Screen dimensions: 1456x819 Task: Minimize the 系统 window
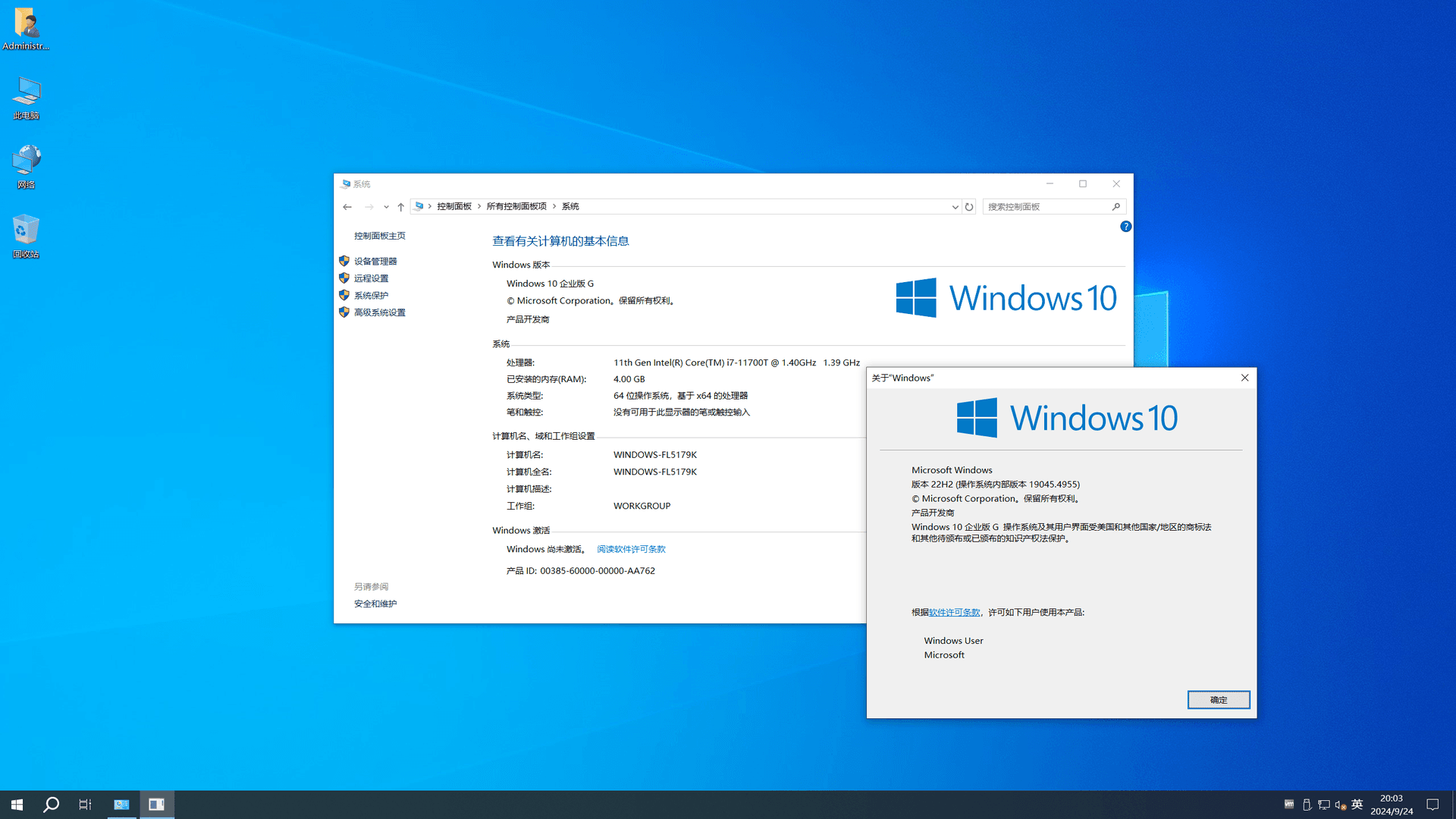point(1050,184)
